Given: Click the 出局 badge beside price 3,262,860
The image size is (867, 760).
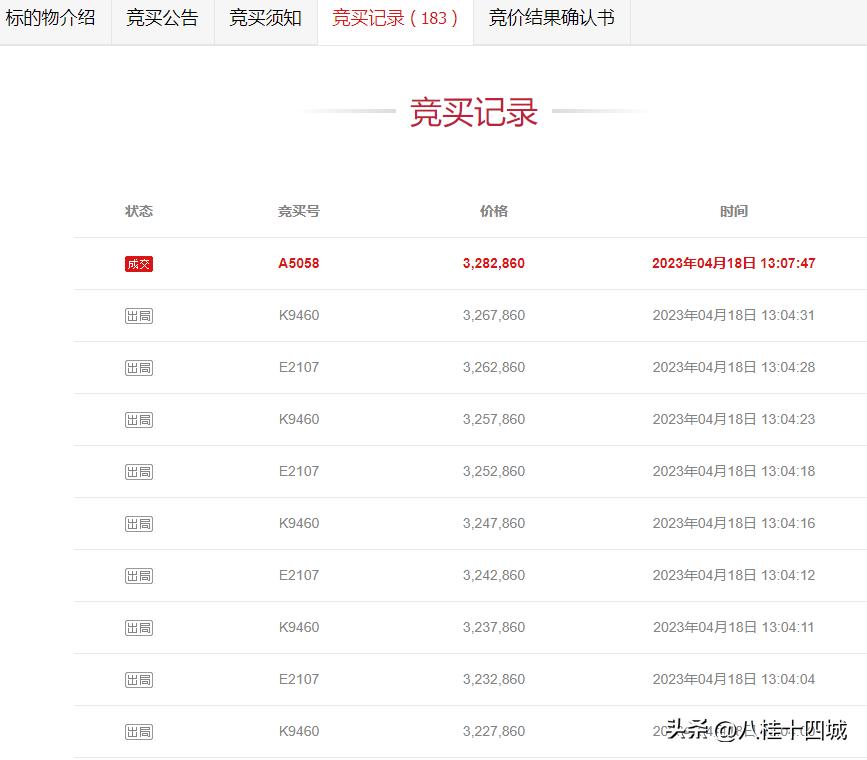Looking at the screenshot, I should point(139,367).
